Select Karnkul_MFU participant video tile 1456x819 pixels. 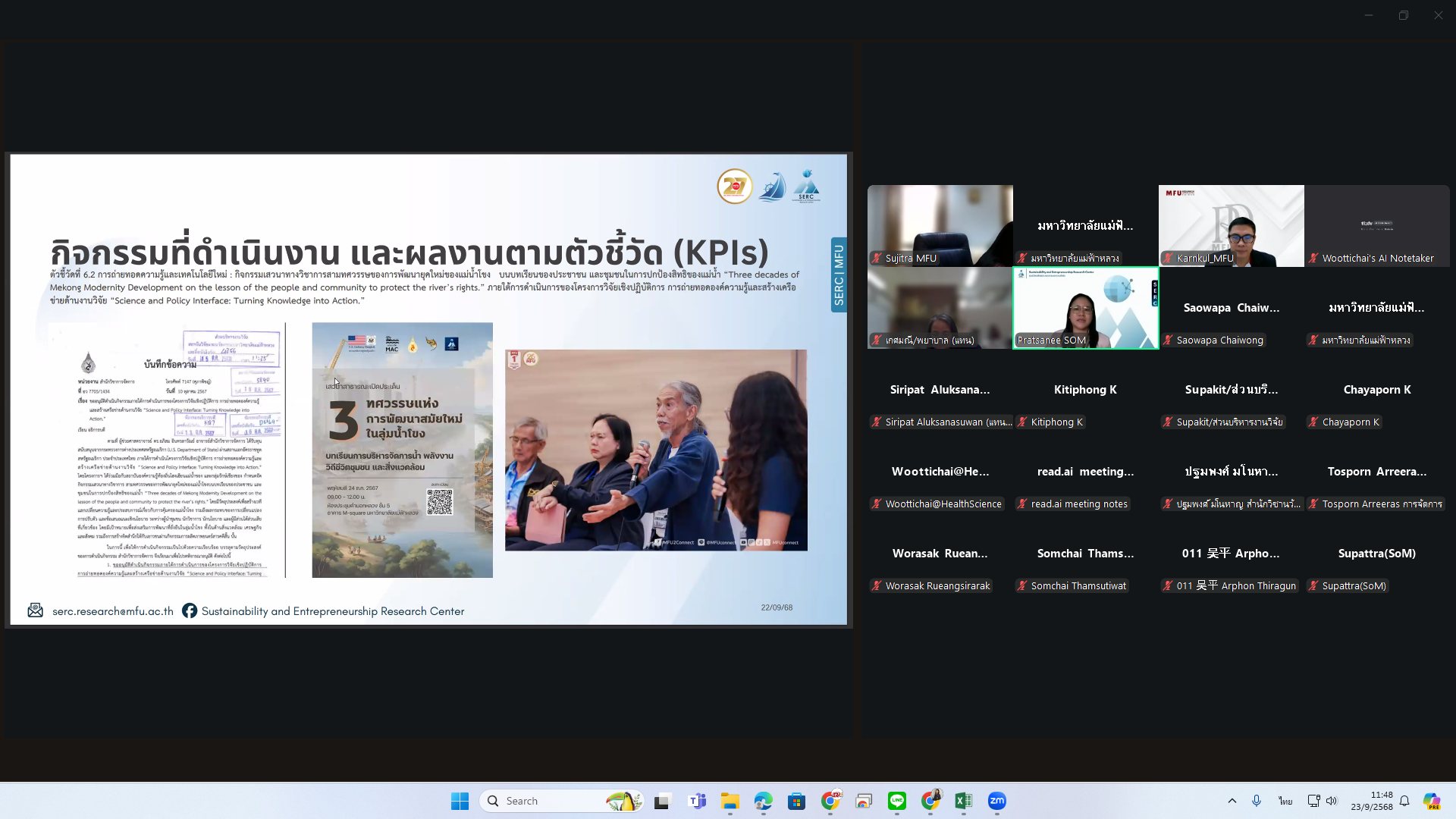(x=1231, y=225)
